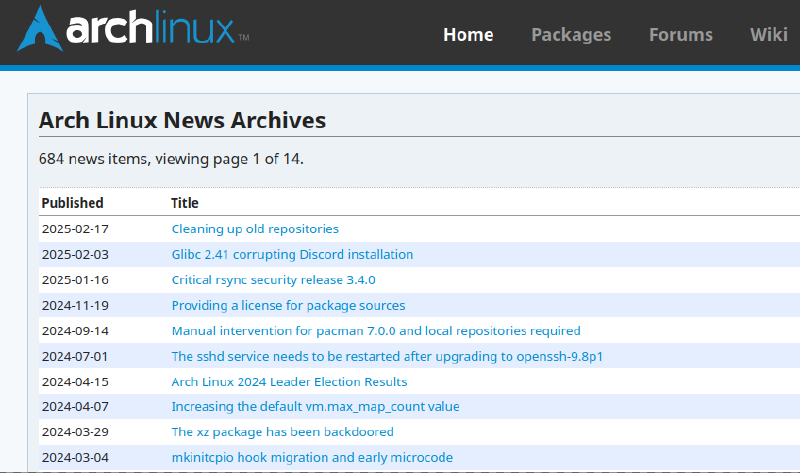Open the Home navigation tab
Viewport: 800px width, 473px height.
point(468,35)
